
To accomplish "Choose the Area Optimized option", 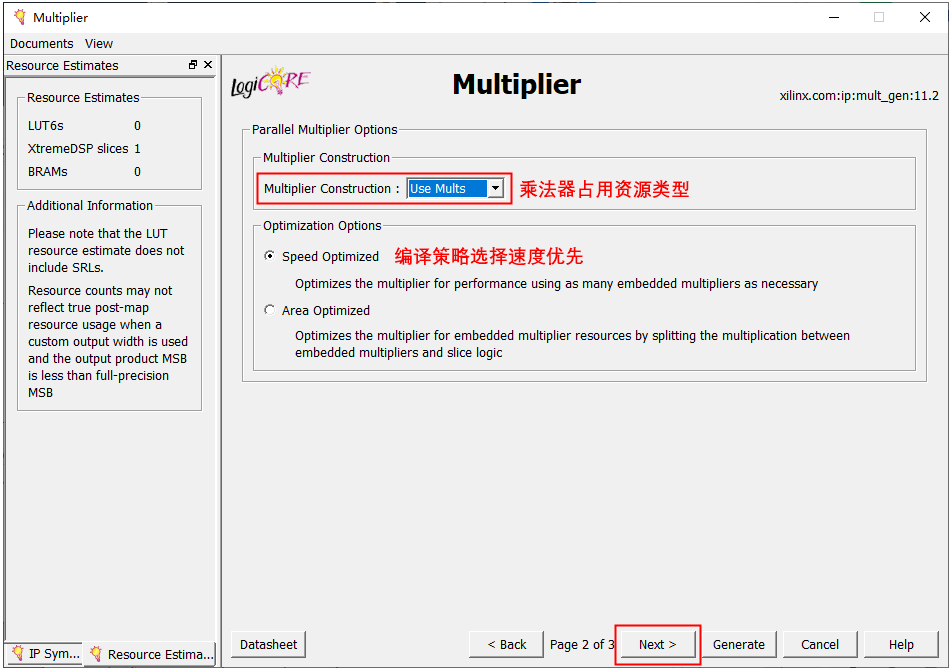I will click(270, 310).
